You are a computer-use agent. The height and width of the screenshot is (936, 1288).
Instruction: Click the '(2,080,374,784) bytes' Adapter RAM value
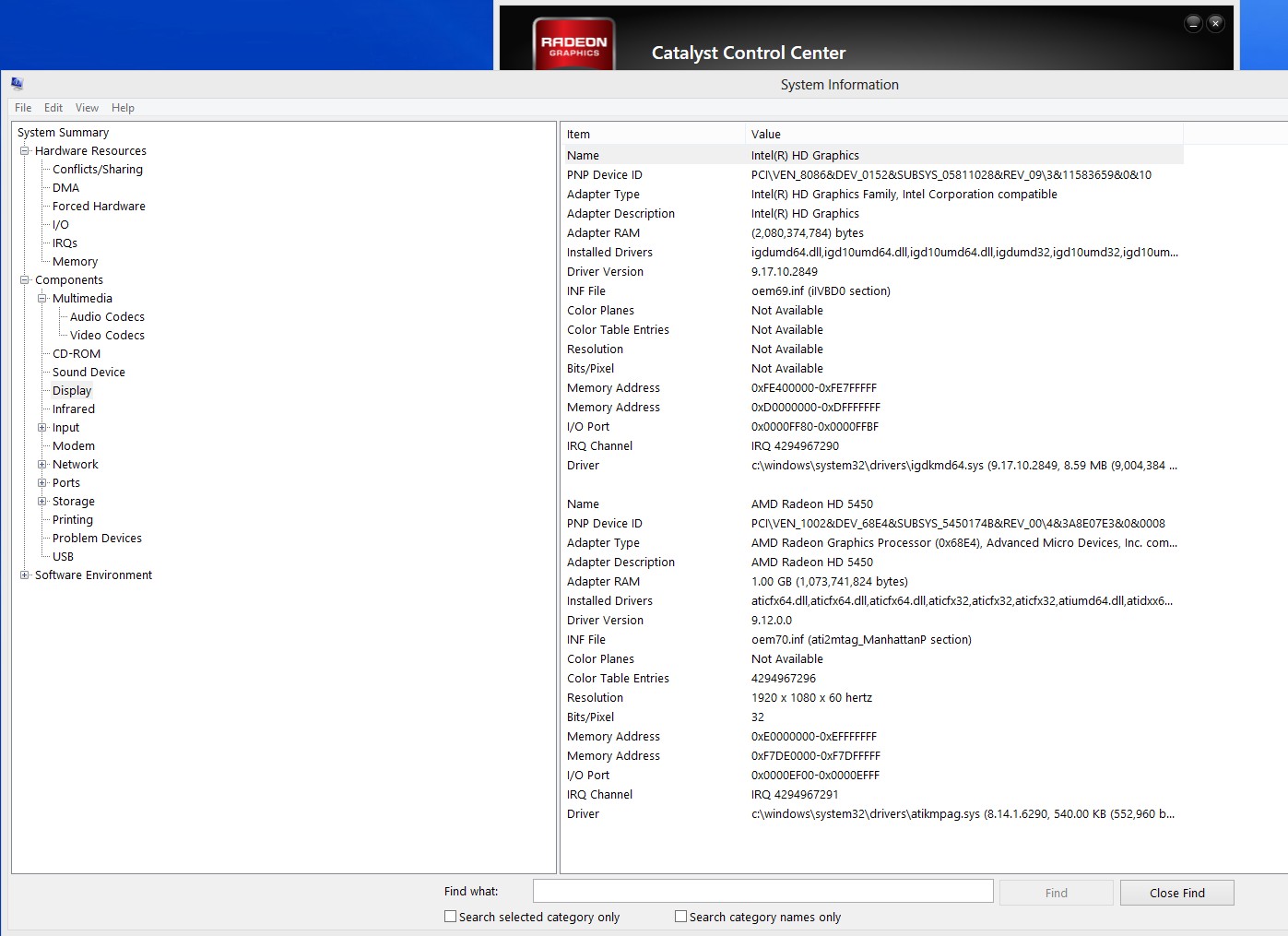808,232
